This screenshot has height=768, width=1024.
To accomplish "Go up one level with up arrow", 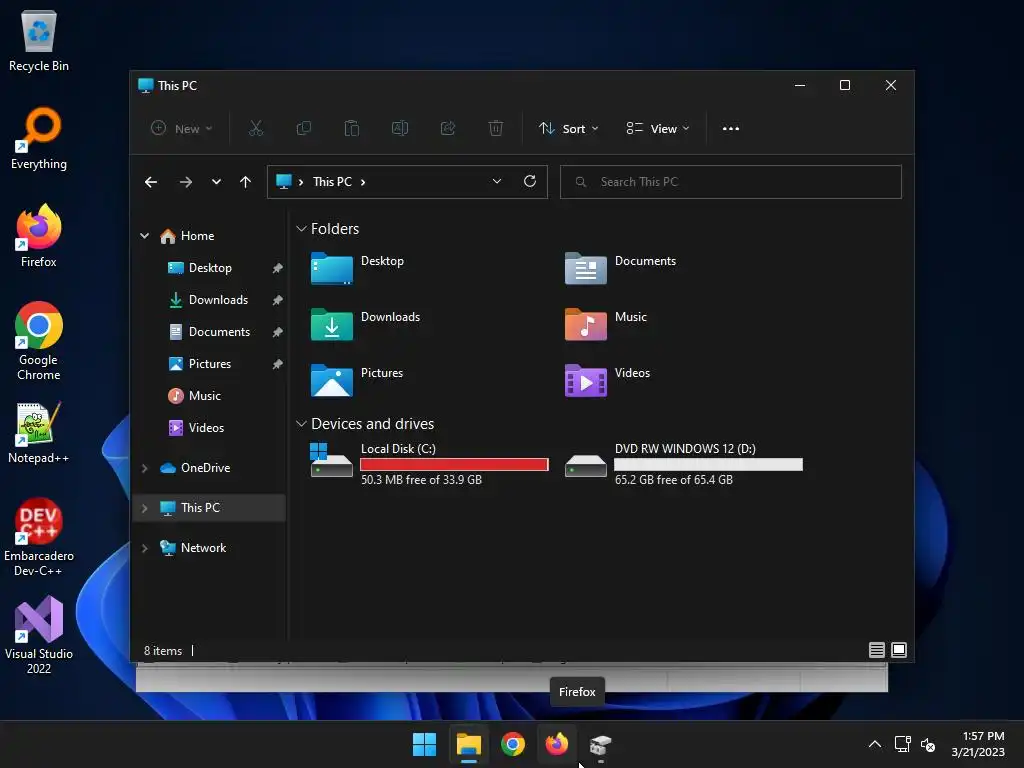I will 246,182.
